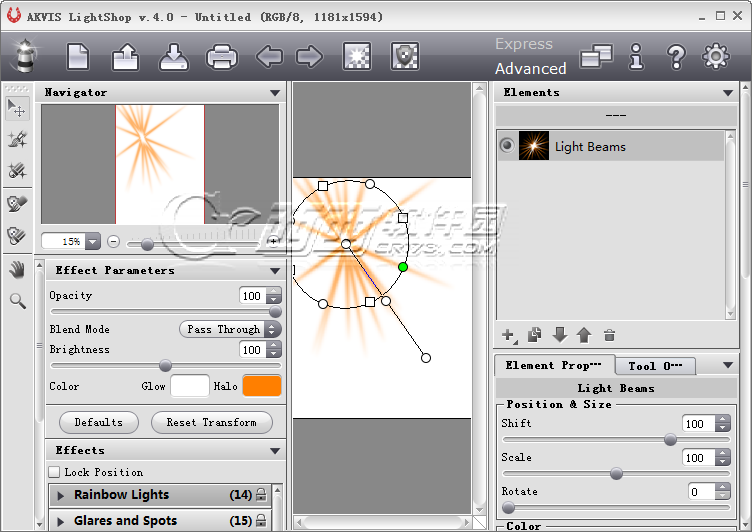Click the orange Halo color swatch

tap(262, 386)
